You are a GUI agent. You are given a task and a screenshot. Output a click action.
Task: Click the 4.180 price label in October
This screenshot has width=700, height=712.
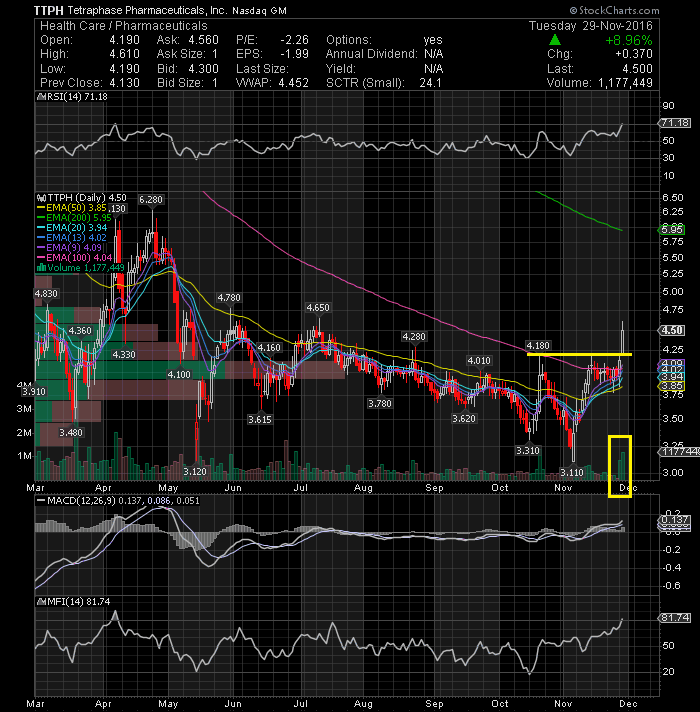coord(538,346)
